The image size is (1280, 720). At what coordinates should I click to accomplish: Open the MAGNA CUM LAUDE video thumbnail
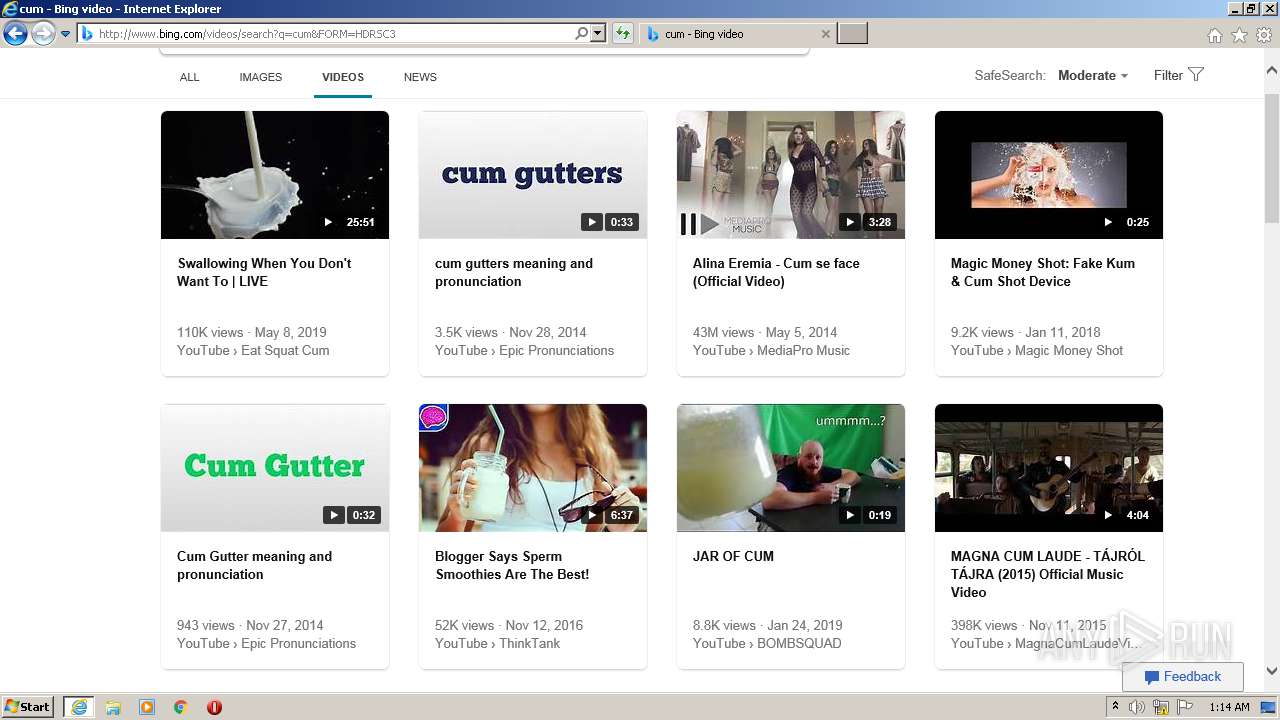coord(1049,468)
